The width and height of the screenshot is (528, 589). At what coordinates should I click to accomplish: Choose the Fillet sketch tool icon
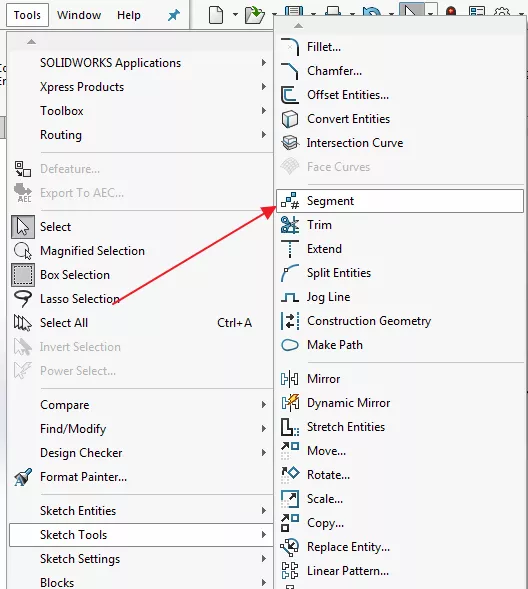(x=290, y=47)
